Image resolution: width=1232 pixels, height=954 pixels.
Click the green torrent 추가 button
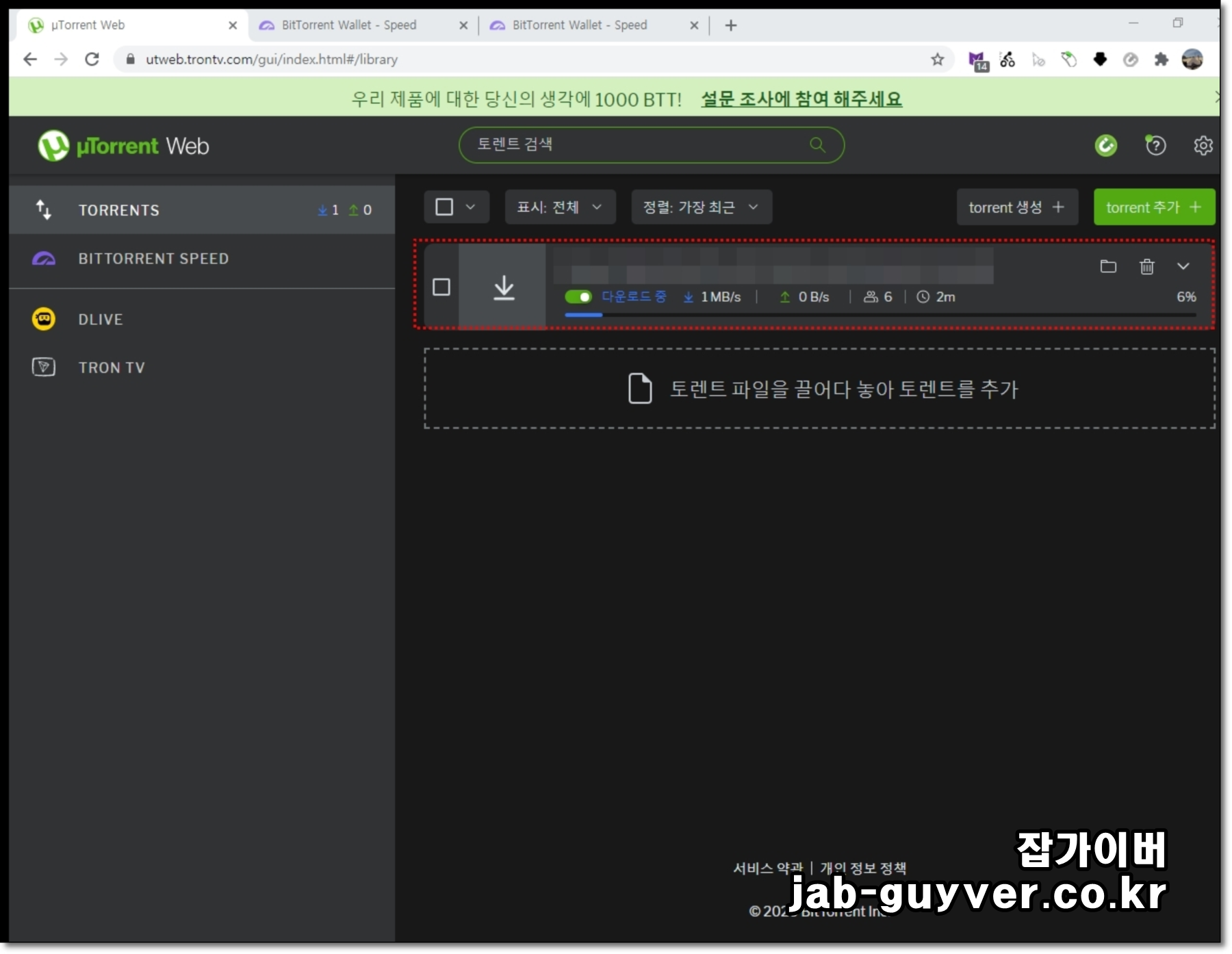click(1154, 207)
